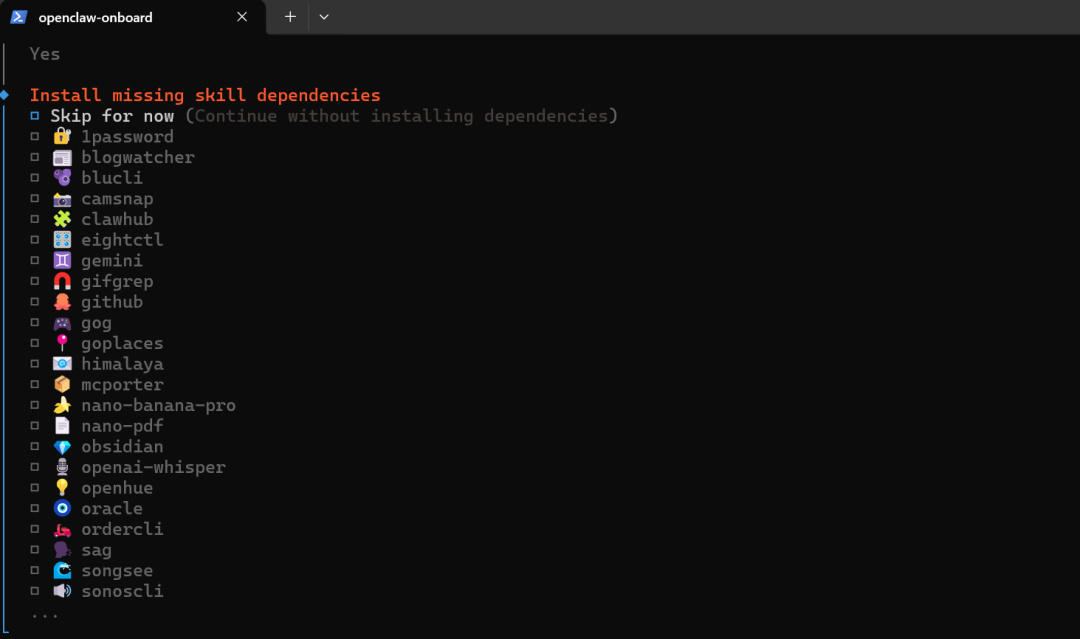Viewport: 1080px width, 639px height.
Task: Click the ellipsis indicating more skills
Action: point(45,613)
